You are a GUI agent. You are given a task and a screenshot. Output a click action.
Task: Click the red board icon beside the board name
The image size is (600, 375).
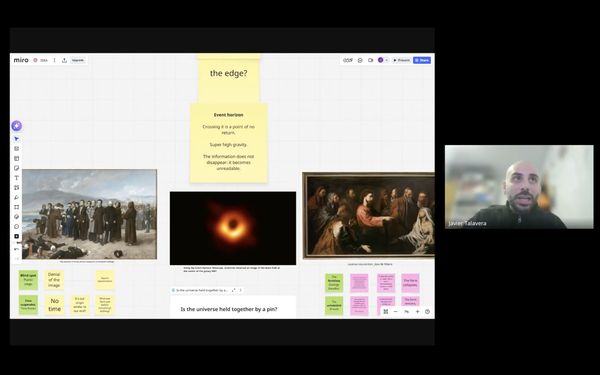click(36, 60)
